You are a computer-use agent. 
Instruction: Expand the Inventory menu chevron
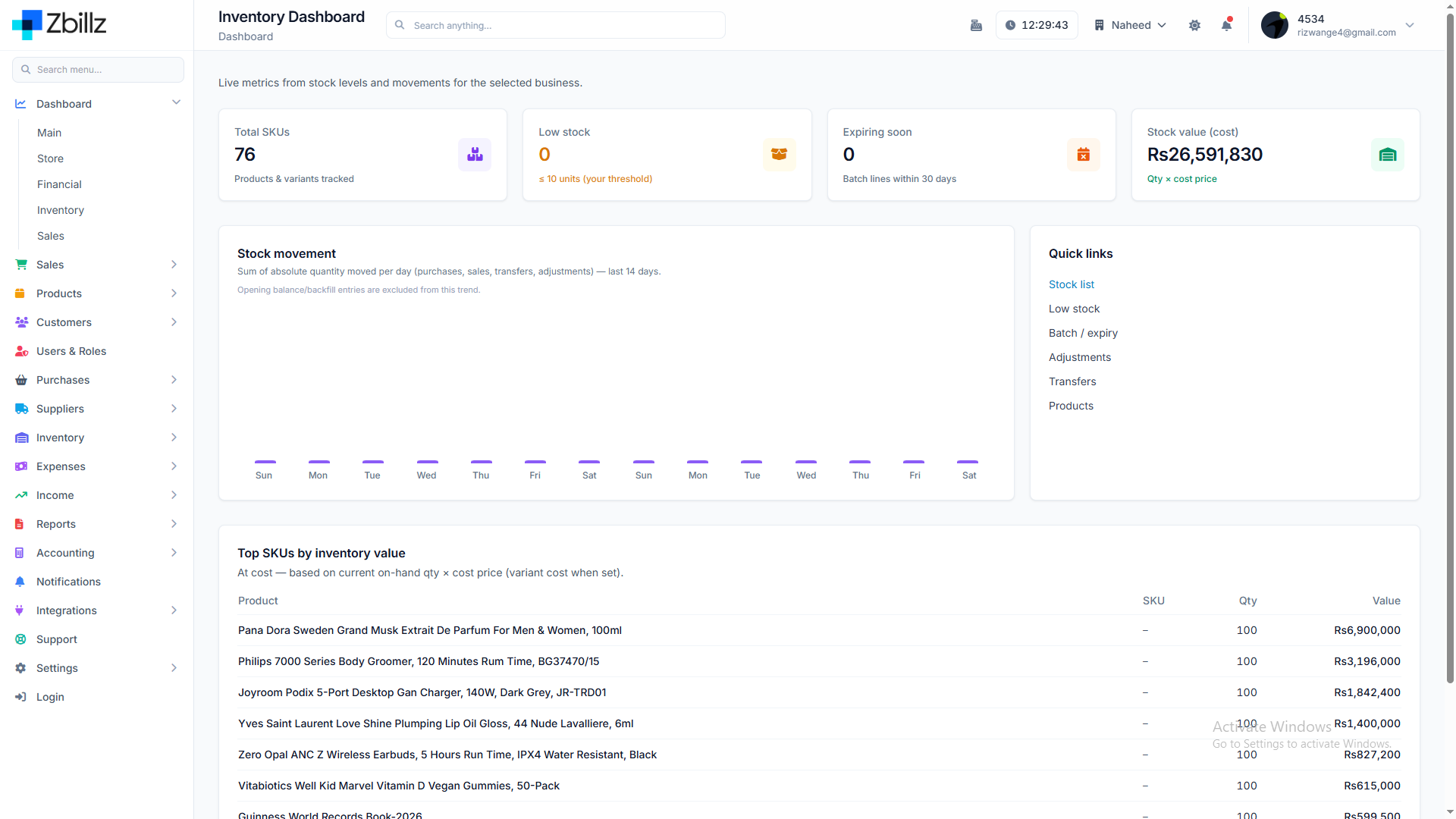[x=174, y=438]
